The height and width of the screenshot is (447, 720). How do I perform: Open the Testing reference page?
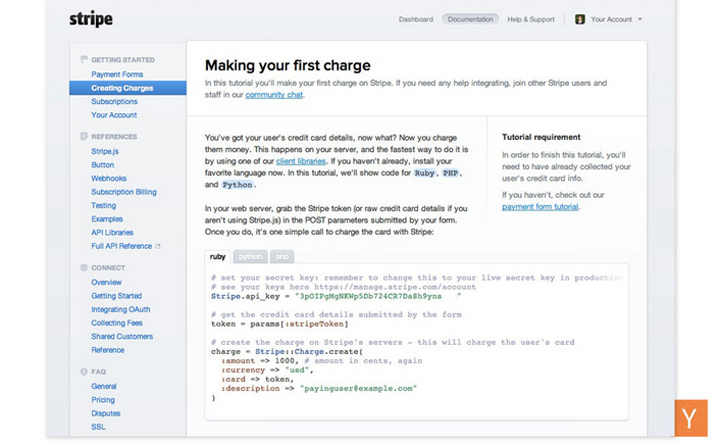(x=103, y=205)
